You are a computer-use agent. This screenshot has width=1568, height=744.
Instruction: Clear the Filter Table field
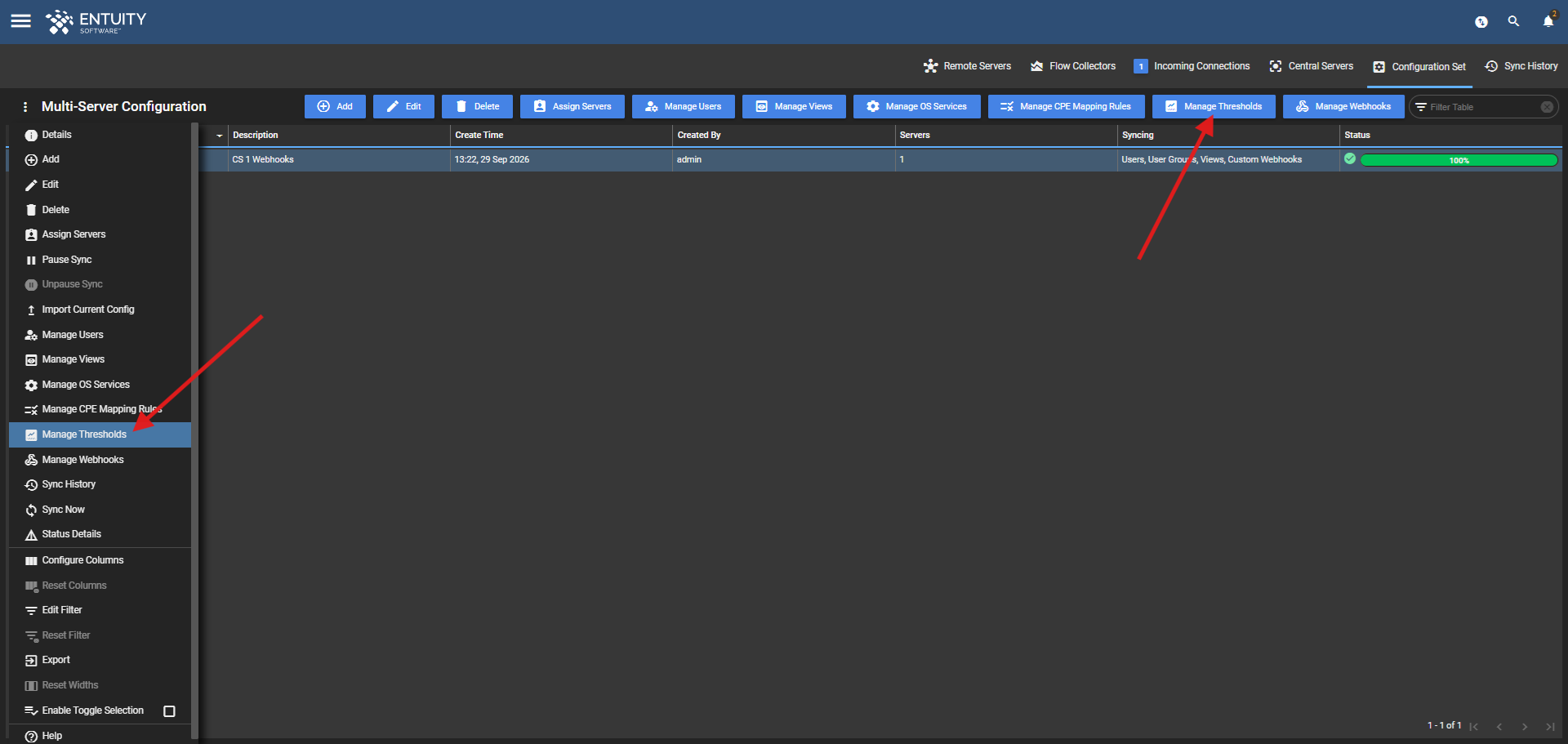[1547, 107]
